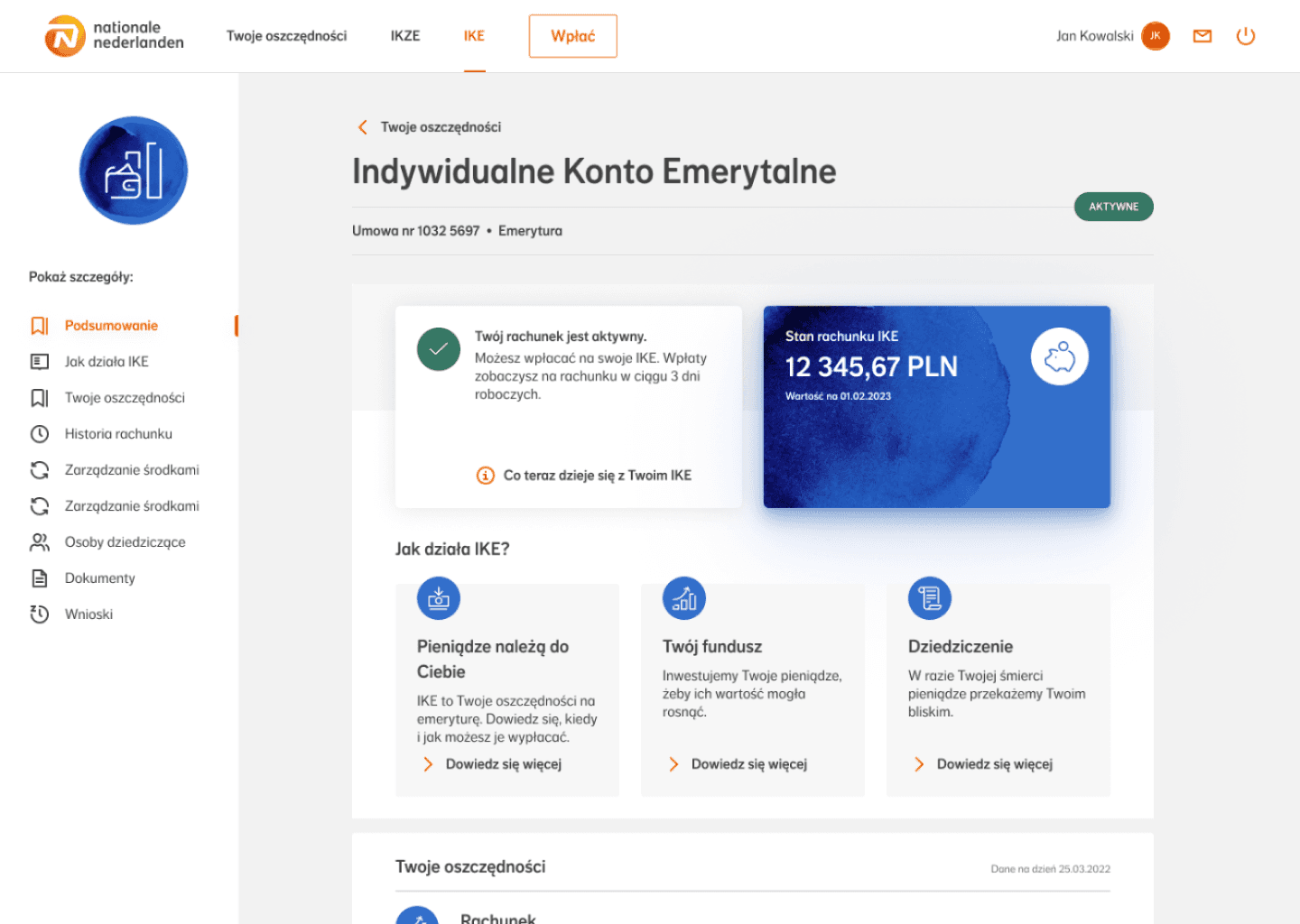Click the Twój fundusz chart icon
The image size is (1300, 924).
coord(684,598)
